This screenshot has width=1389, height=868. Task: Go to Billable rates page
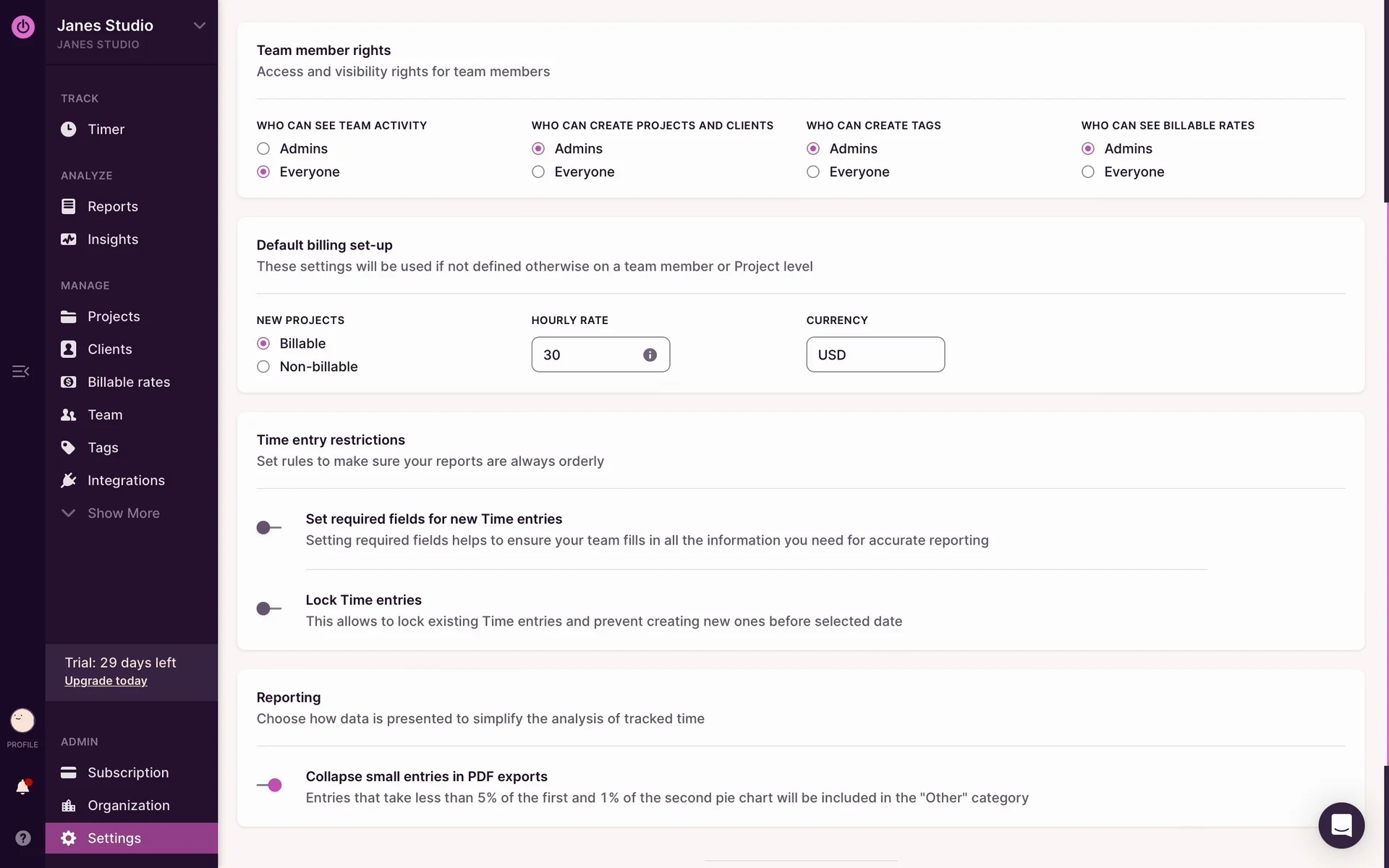128,382
